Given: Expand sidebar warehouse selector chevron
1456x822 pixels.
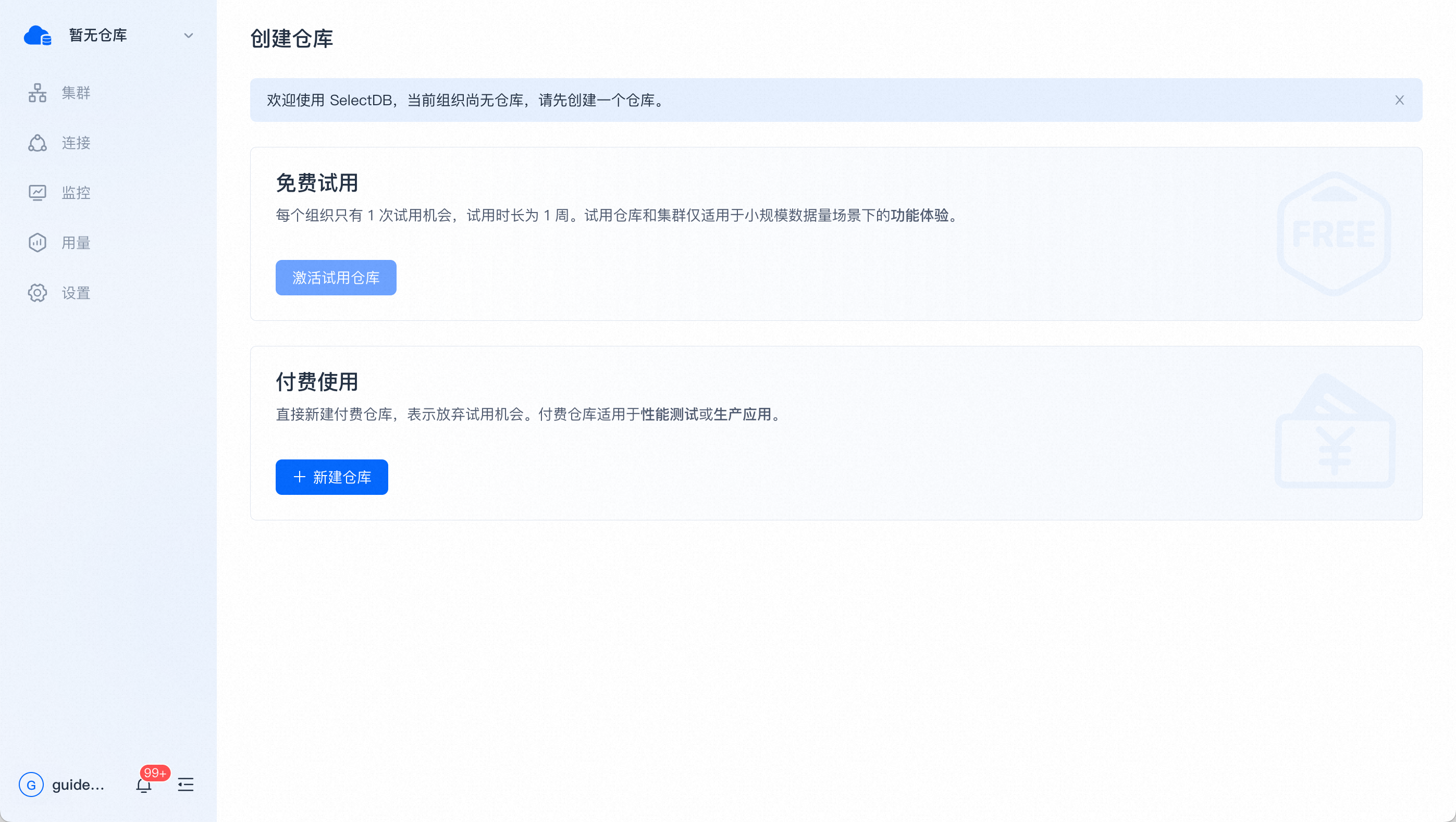Looking at the screenshot, I should (188, 35).
